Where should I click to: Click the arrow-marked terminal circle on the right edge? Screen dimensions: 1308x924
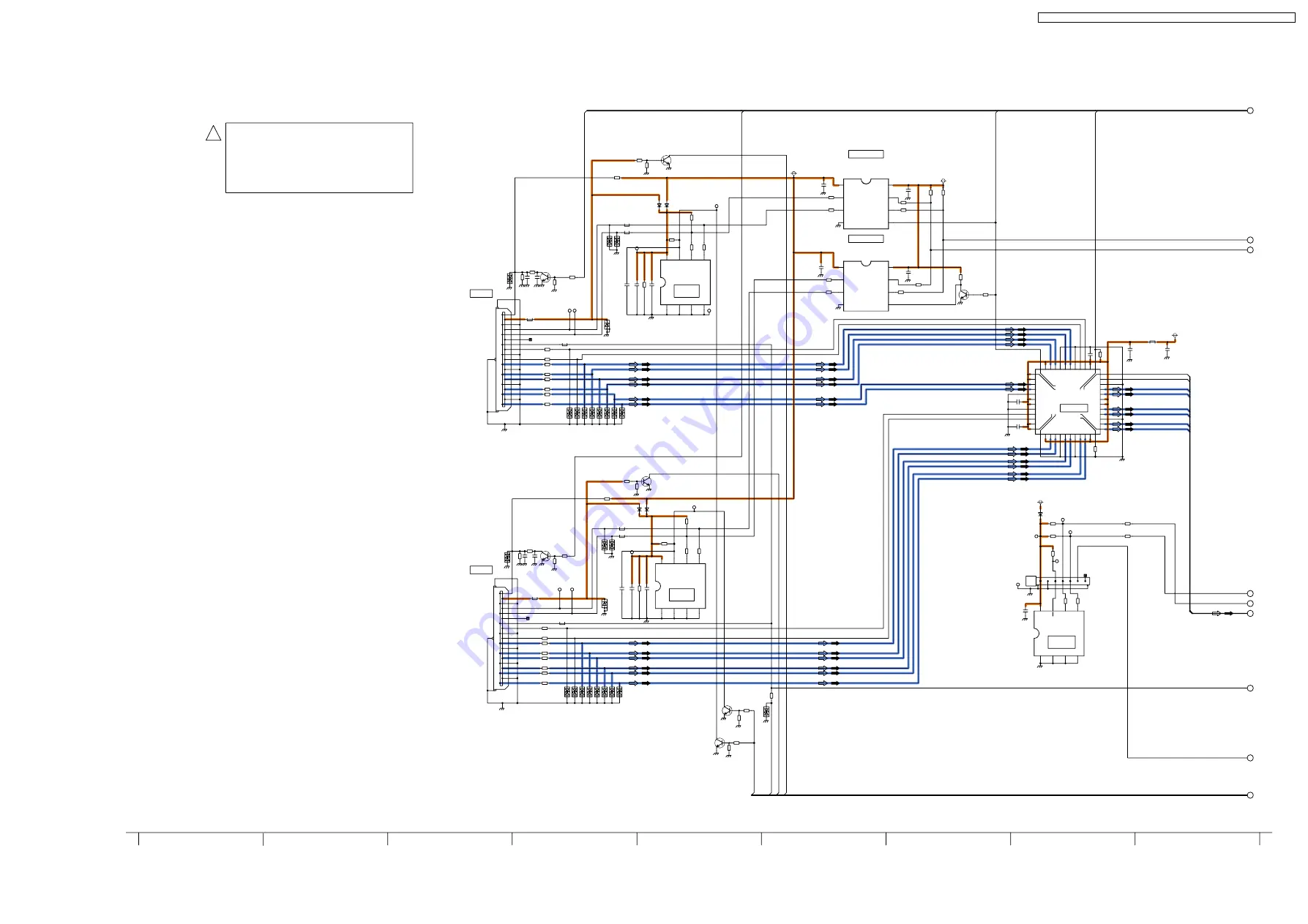coord(1250,613)
